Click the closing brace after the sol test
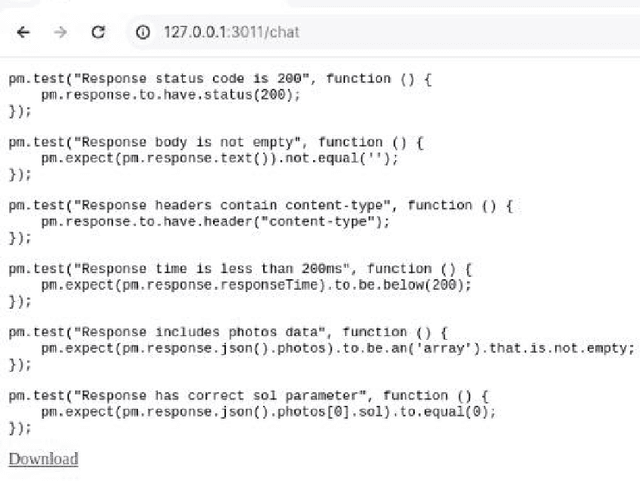The height and width of the screenshot is (481, 640). (x=20, y=427)
